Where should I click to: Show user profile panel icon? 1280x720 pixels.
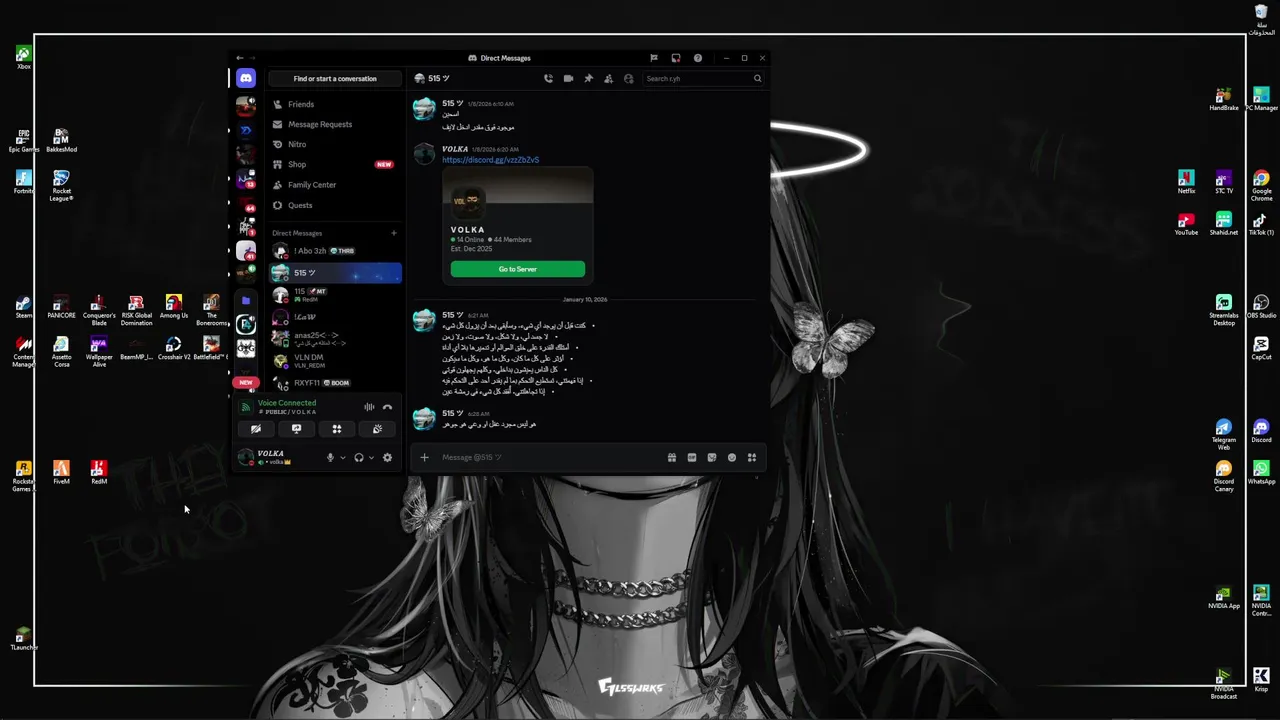pos(628,78)
